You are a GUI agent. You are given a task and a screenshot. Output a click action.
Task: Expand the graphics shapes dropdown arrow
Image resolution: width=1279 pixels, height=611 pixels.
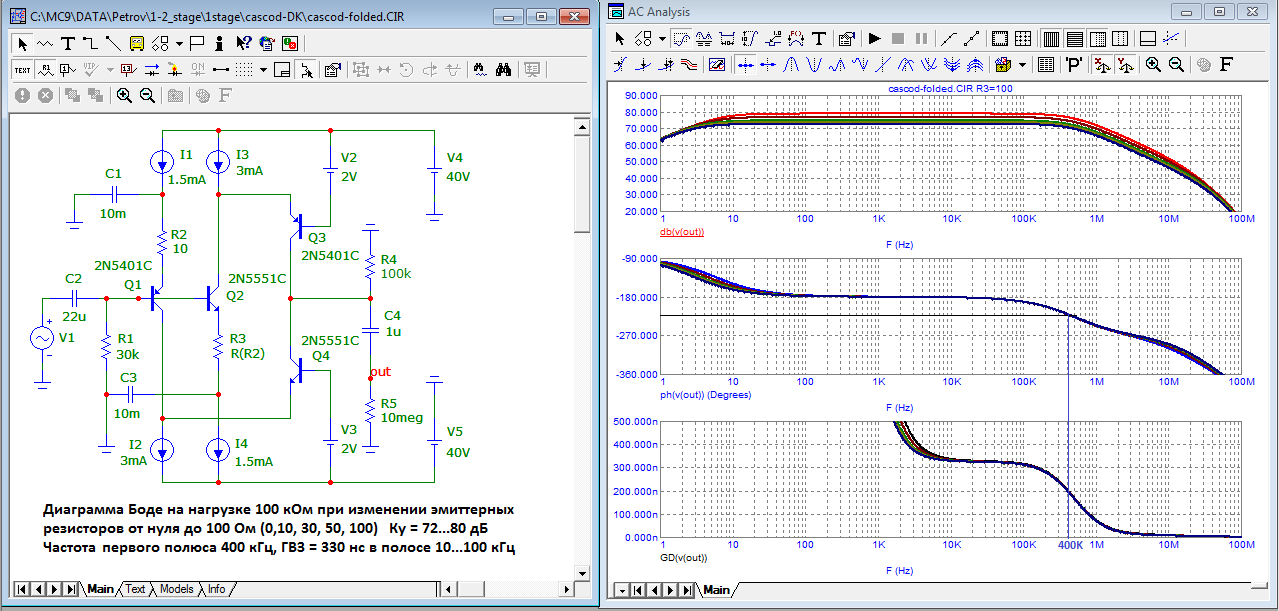pos(178,43)
